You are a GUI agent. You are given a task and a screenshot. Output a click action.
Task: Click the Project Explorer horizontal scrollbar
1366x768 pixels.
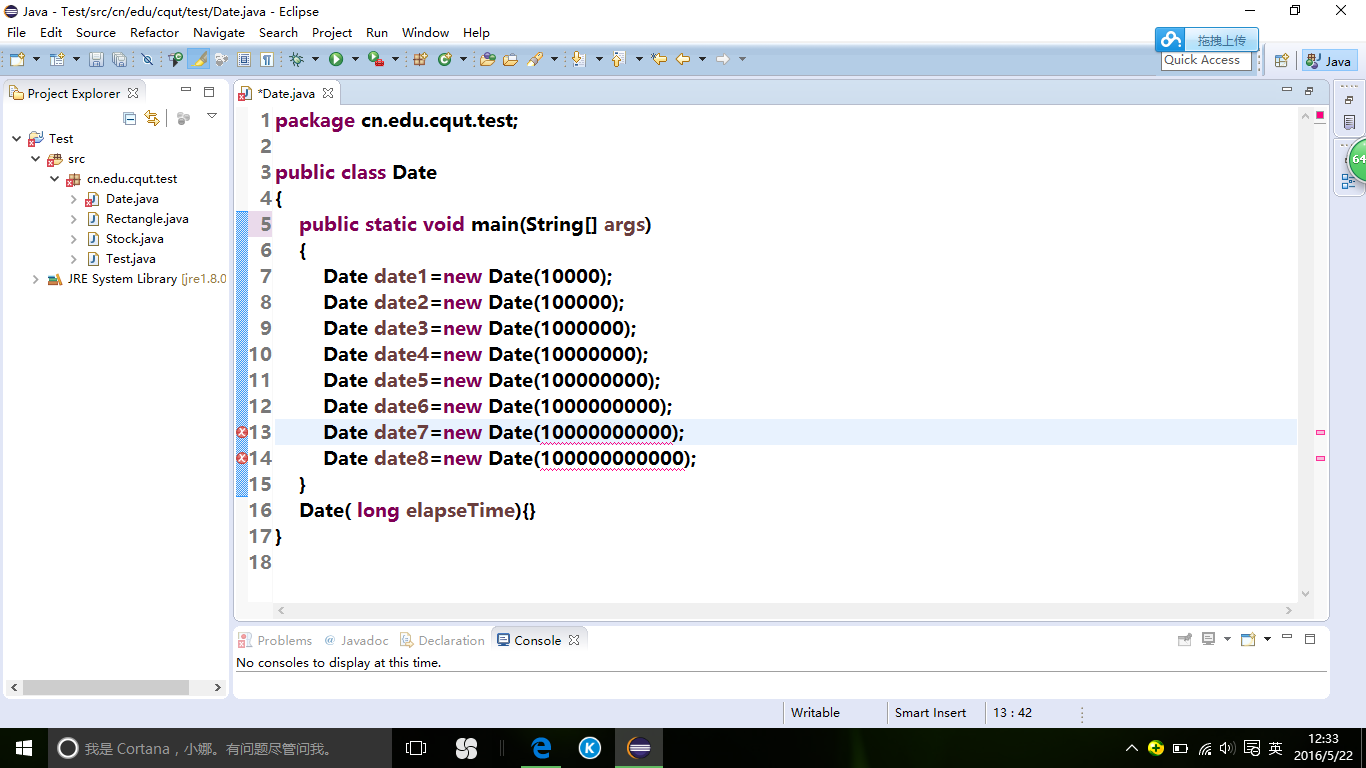point(106,688)
